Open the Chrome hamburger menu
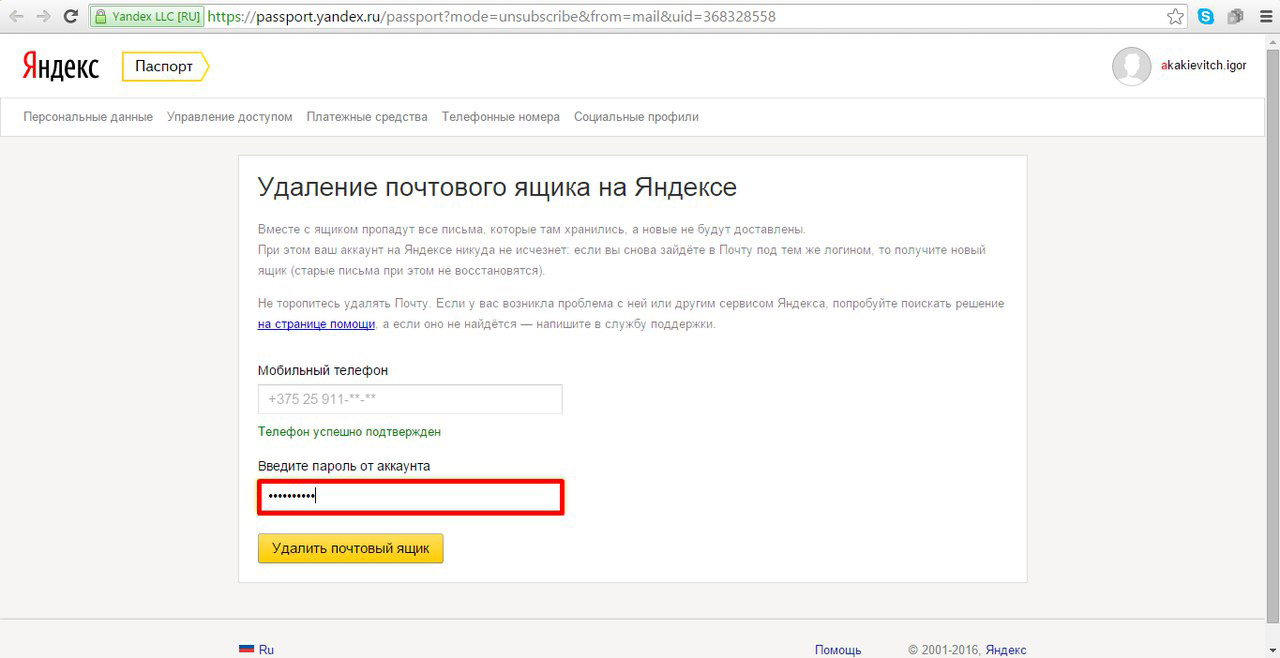This screenshot has height=658, width=1280. pos(1264,17)
